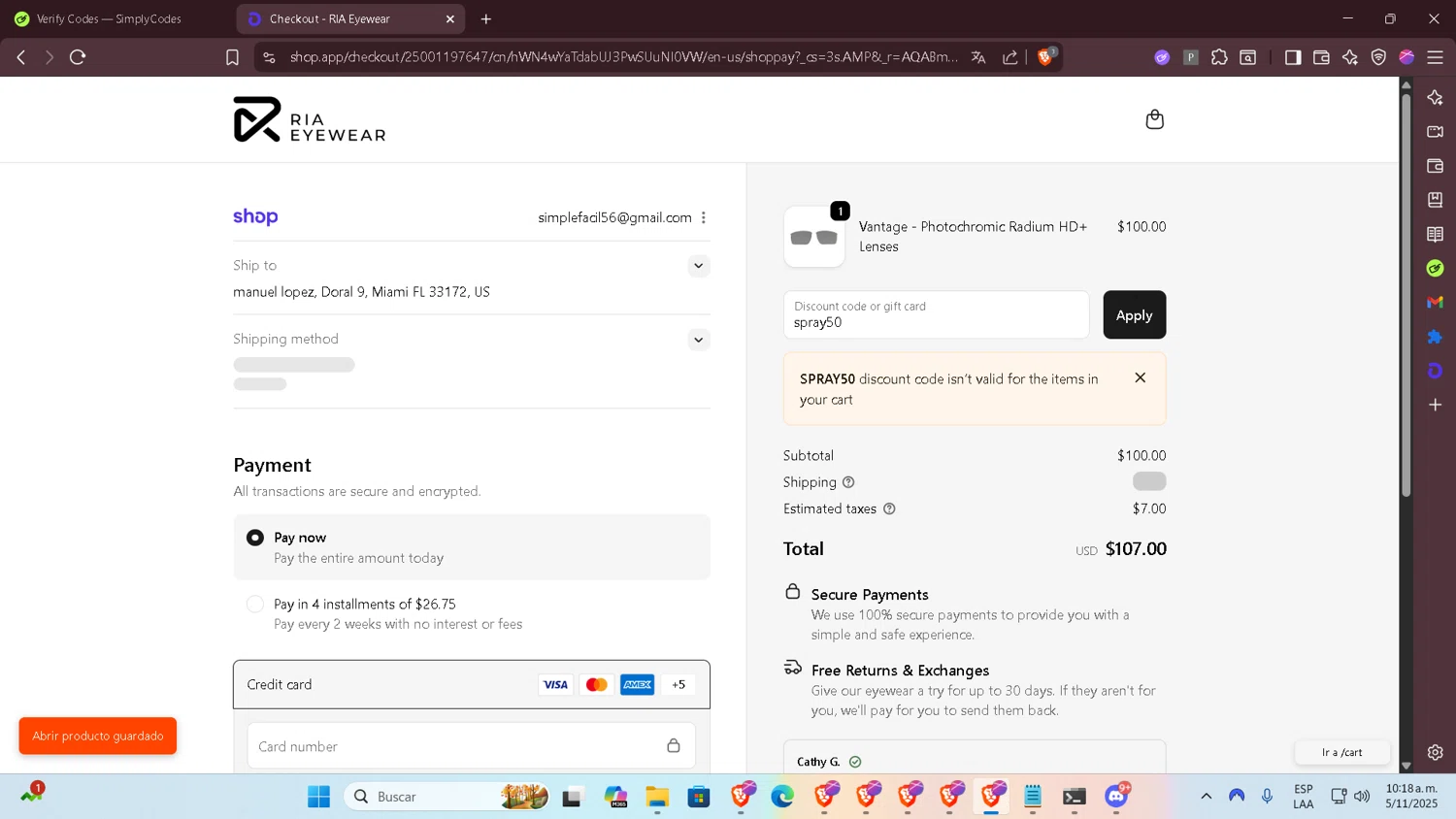The height and width of the screenshot is (819, 1456).
Task: Click the Shipping help question icon
Action: click(x=848, y=482)
